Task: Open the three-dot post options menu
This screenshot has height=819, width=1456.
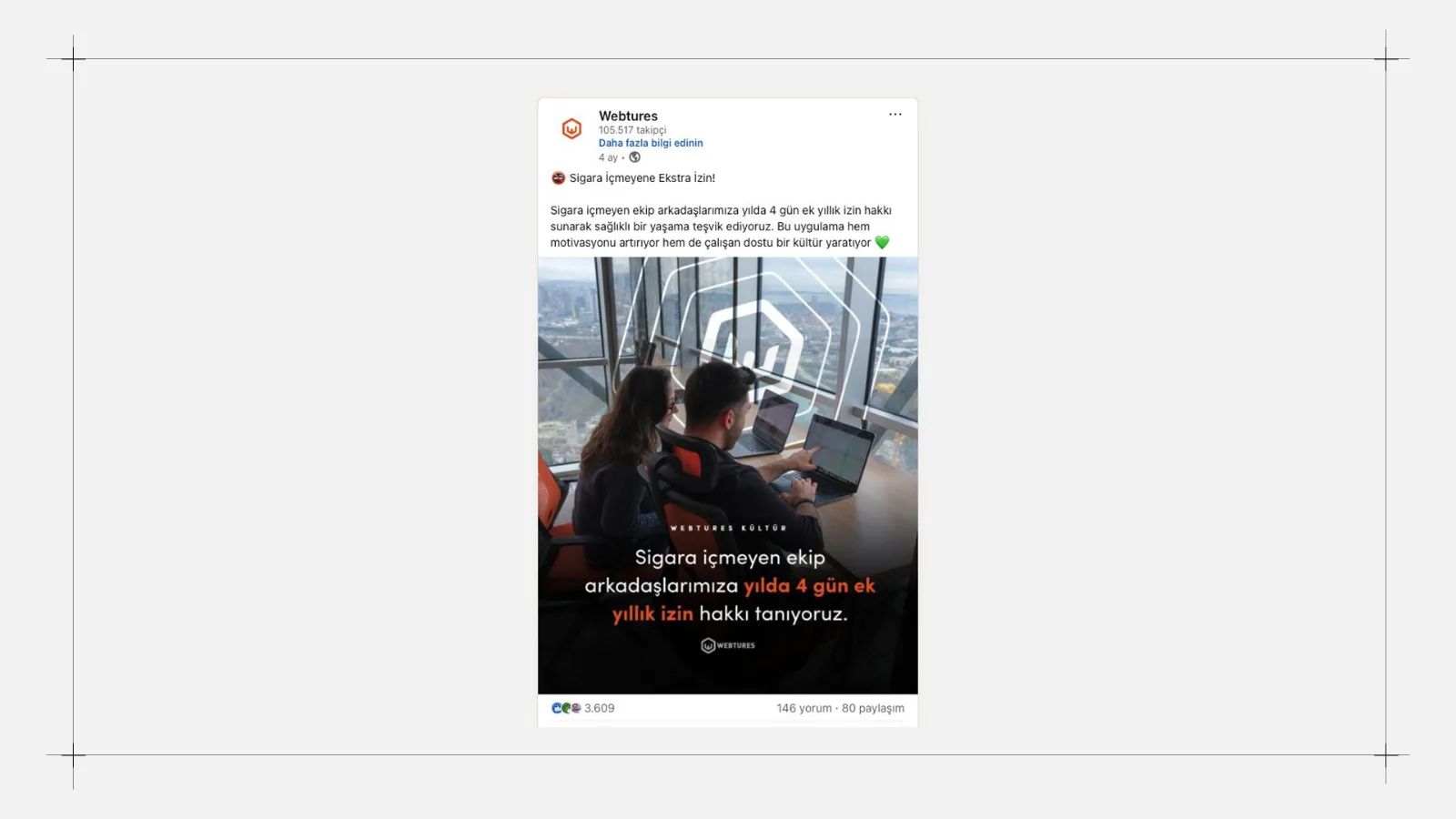Action: pos(895,115)
